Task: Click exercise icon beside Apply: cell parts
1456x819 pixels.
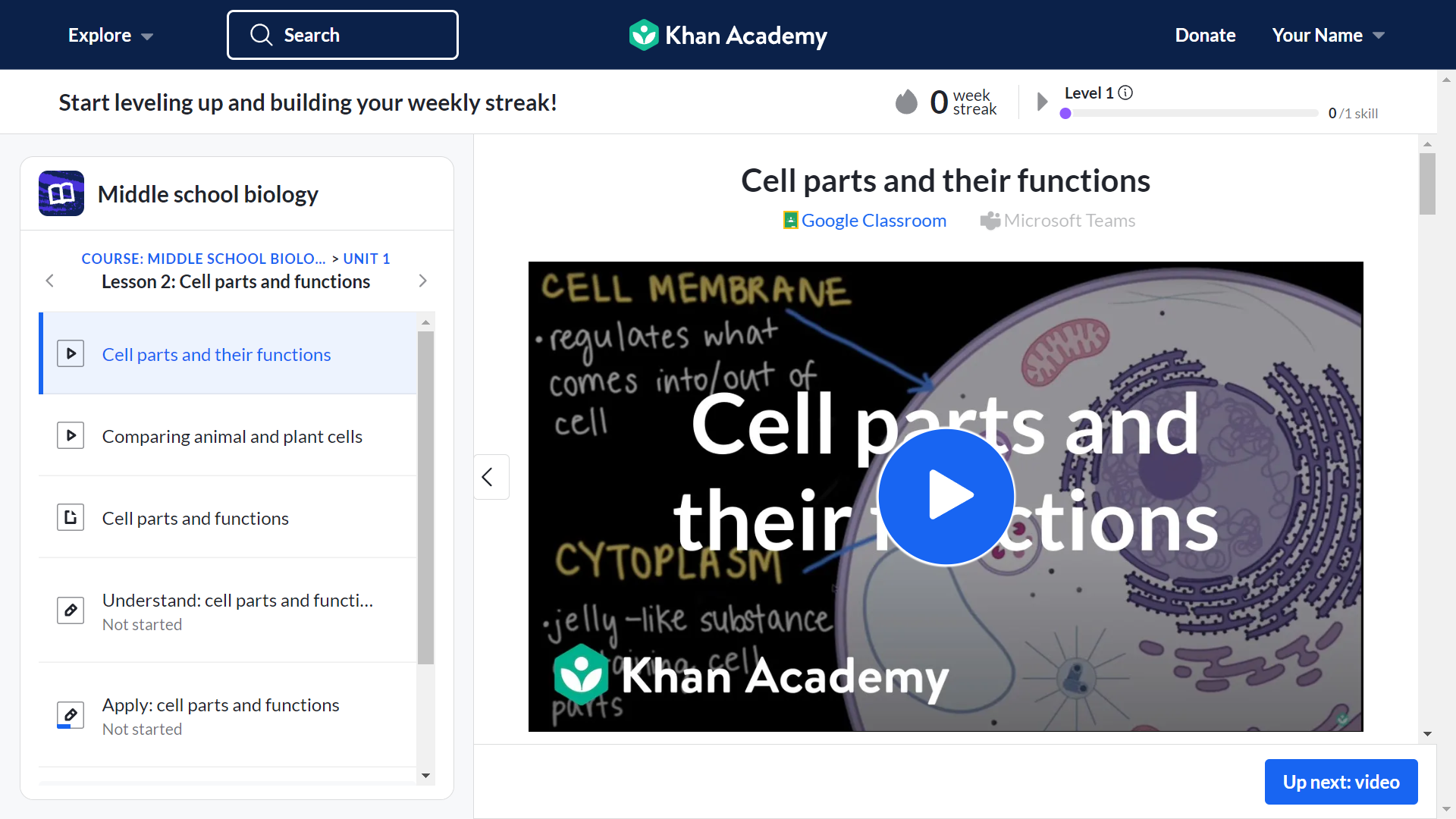Action: click(x=71, y=714)
